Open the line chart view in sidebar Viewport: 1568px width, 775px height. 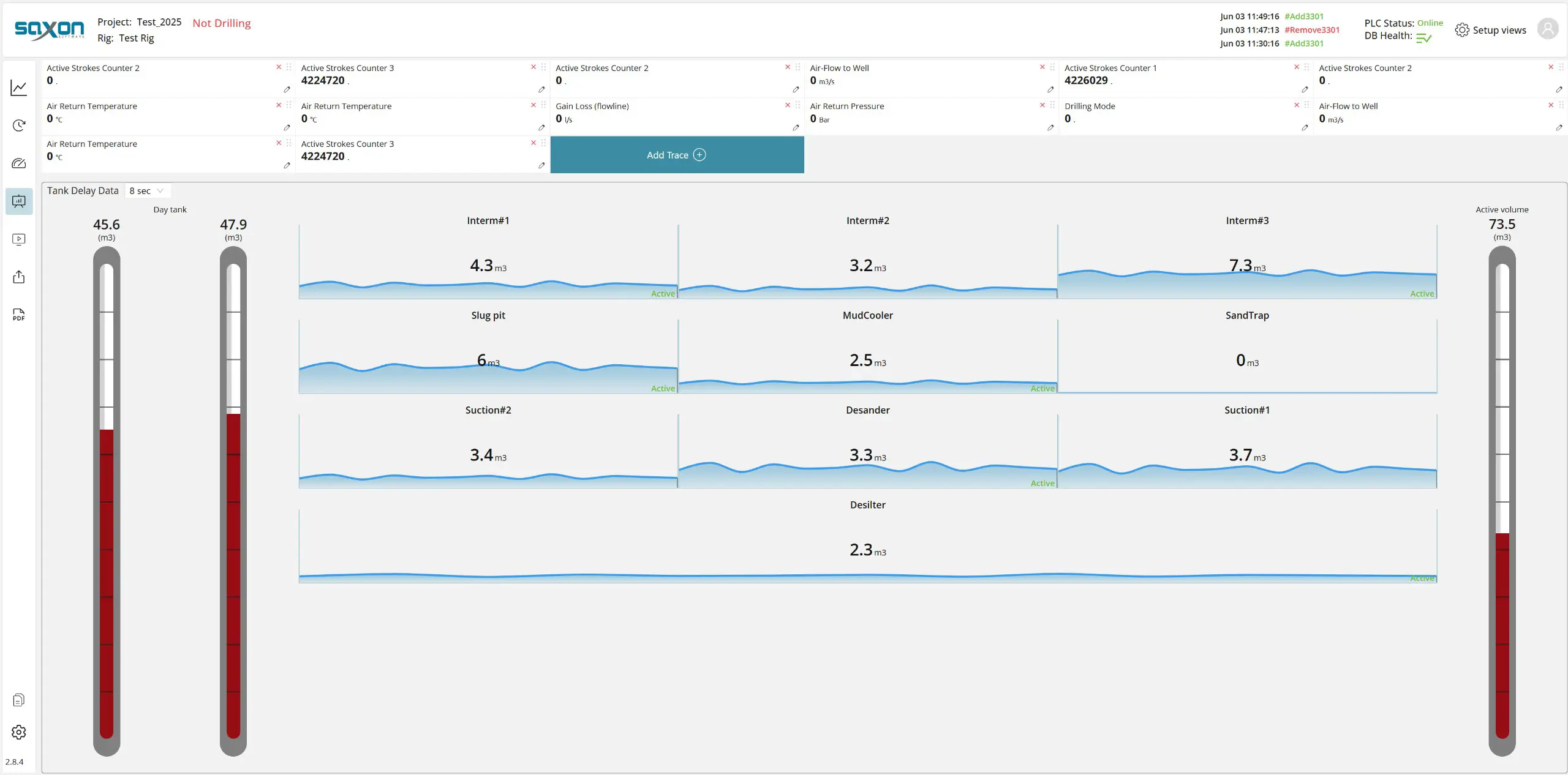coord(19,88)
